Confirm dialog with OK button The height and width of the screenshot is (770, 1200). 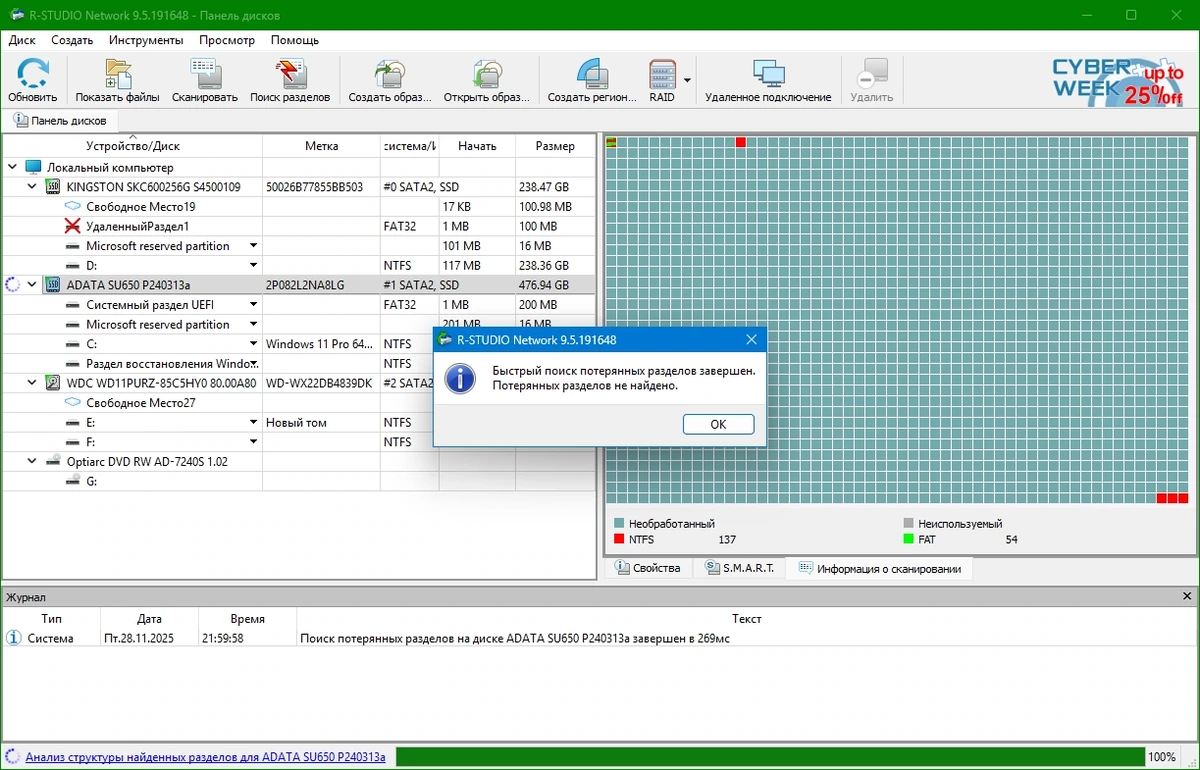718,424
